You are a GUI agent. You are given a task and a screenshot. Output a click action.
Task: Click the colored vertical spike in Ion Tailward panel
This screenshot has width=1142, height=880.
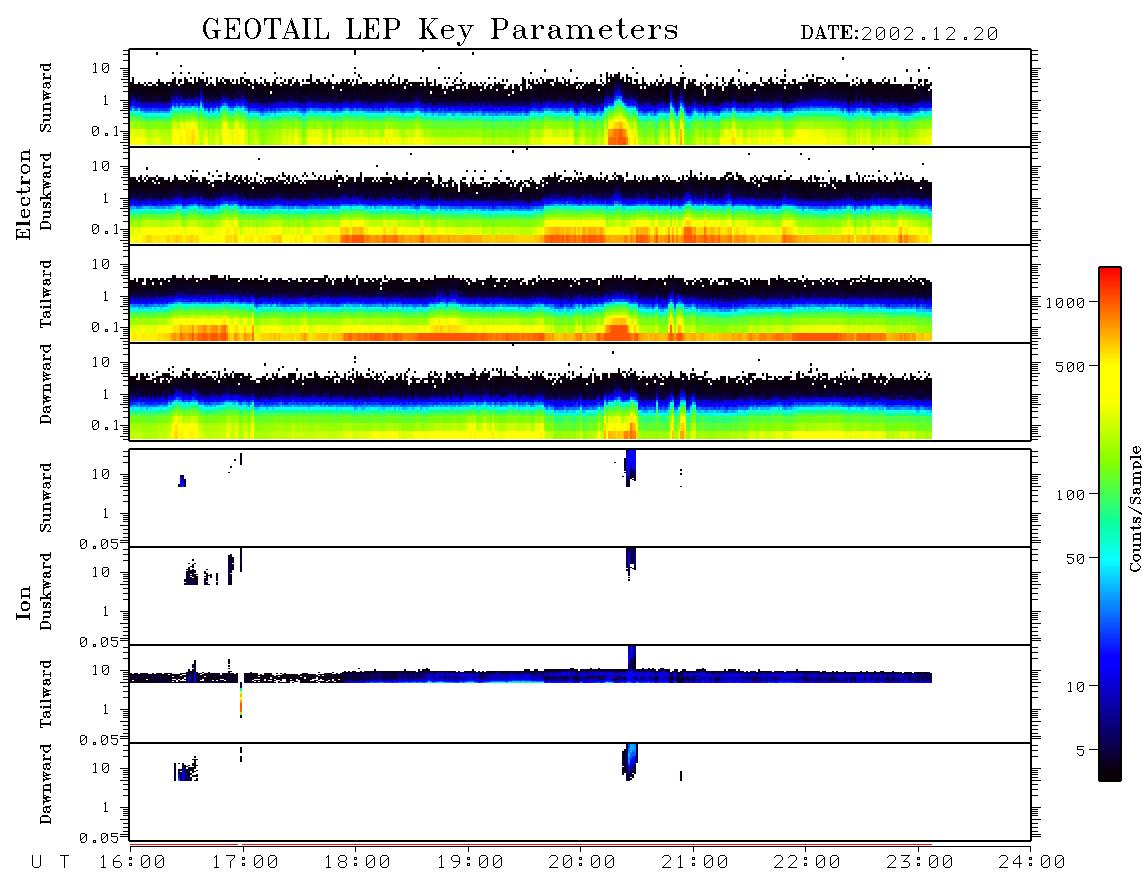point(240,701)
